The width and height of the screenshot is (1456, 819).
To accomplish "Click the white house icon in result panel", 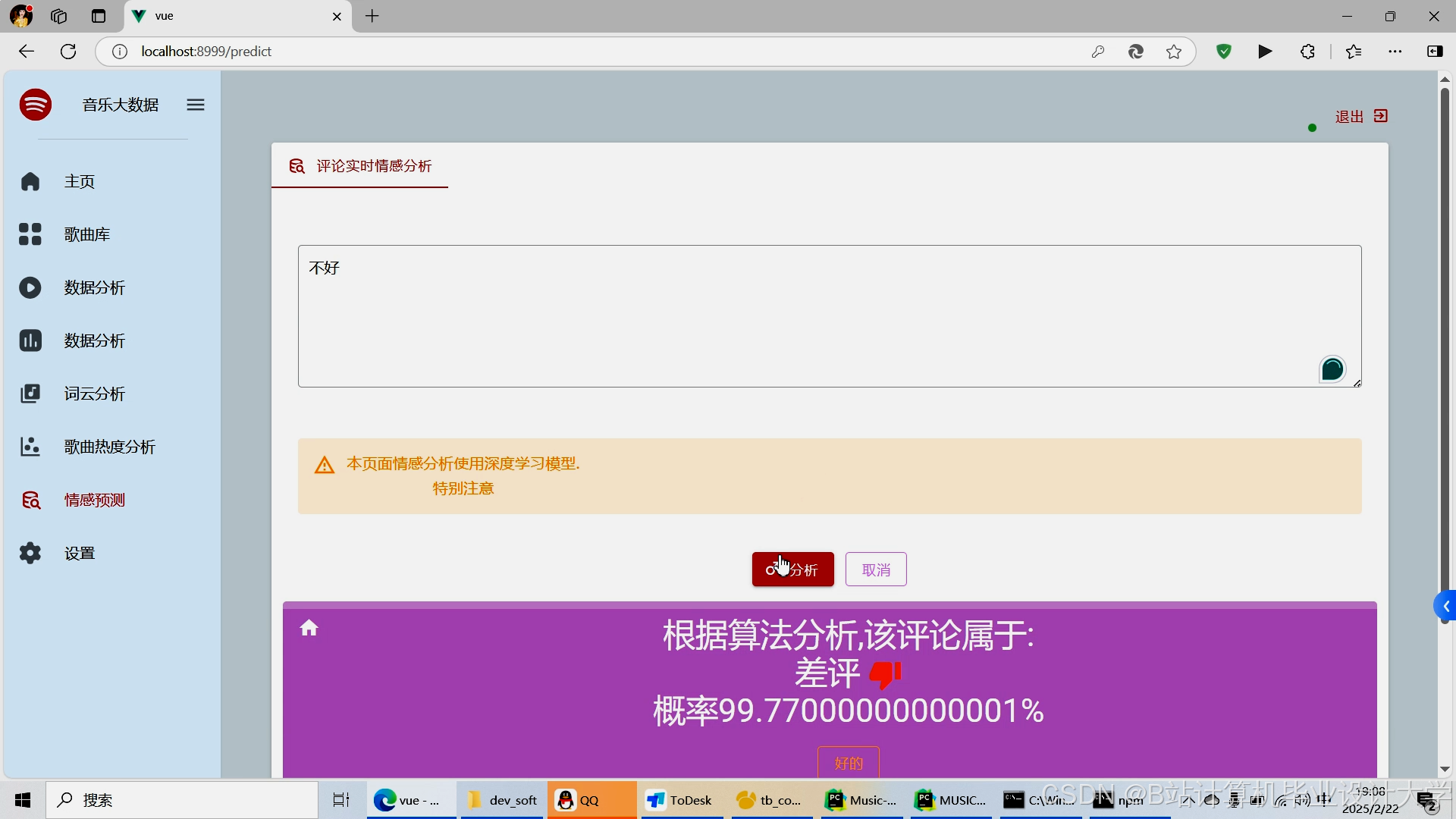I will coord(309,628).
